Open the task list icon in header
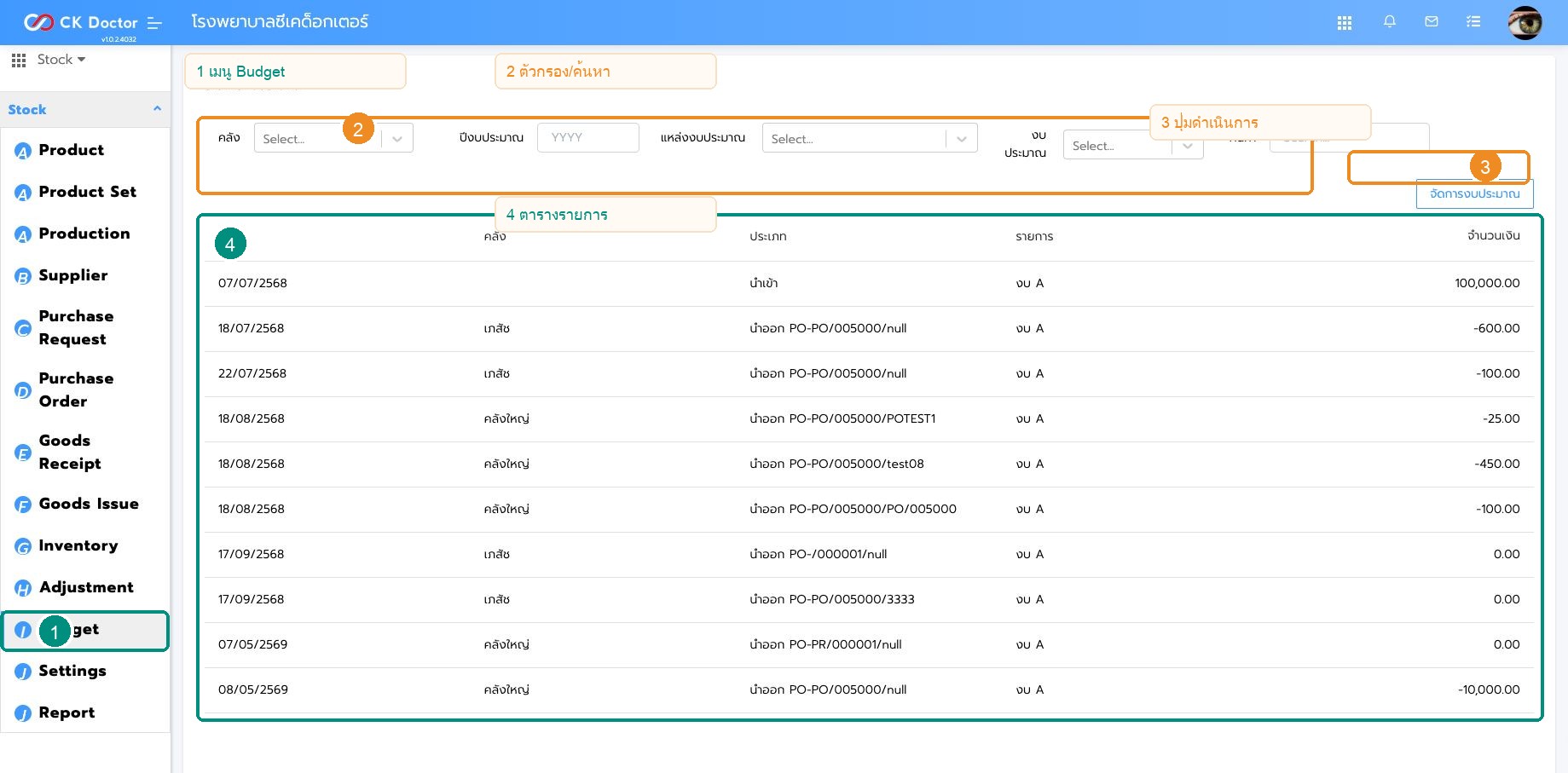Image resolution: width=1568 pixels, height=773 pixels. coord(1473,21)
